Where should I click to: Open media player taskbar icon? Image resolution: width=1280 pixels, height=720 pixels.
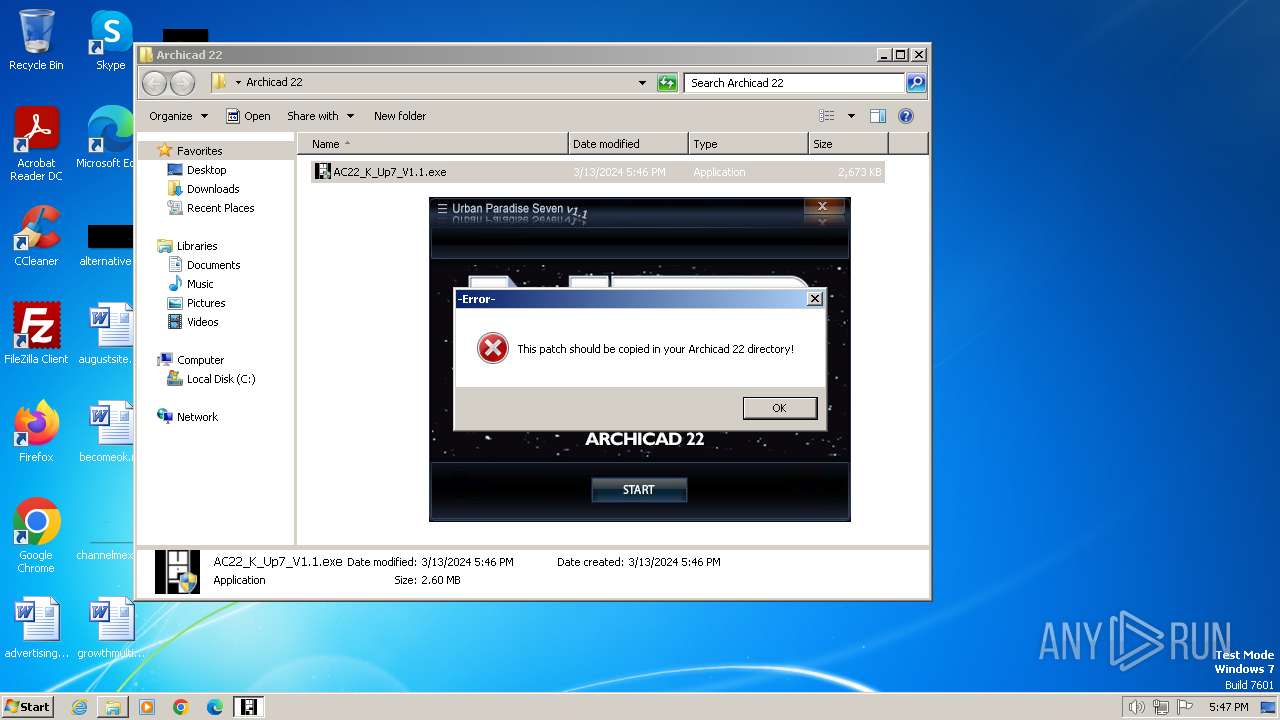click(x=147, y=707)
